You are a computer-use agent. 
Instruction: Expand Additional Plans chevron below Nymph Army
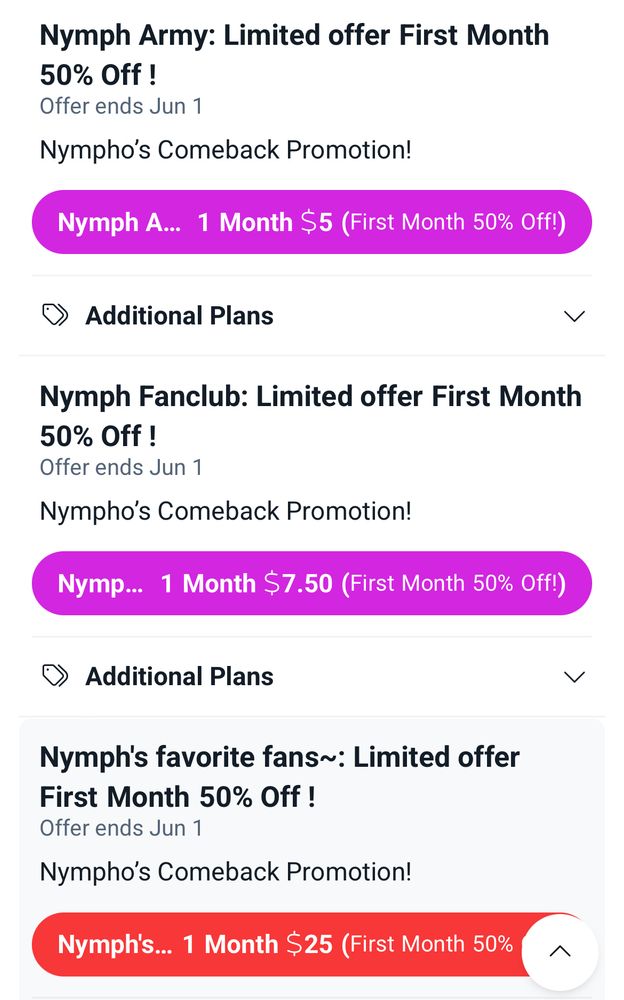[574, 317]
